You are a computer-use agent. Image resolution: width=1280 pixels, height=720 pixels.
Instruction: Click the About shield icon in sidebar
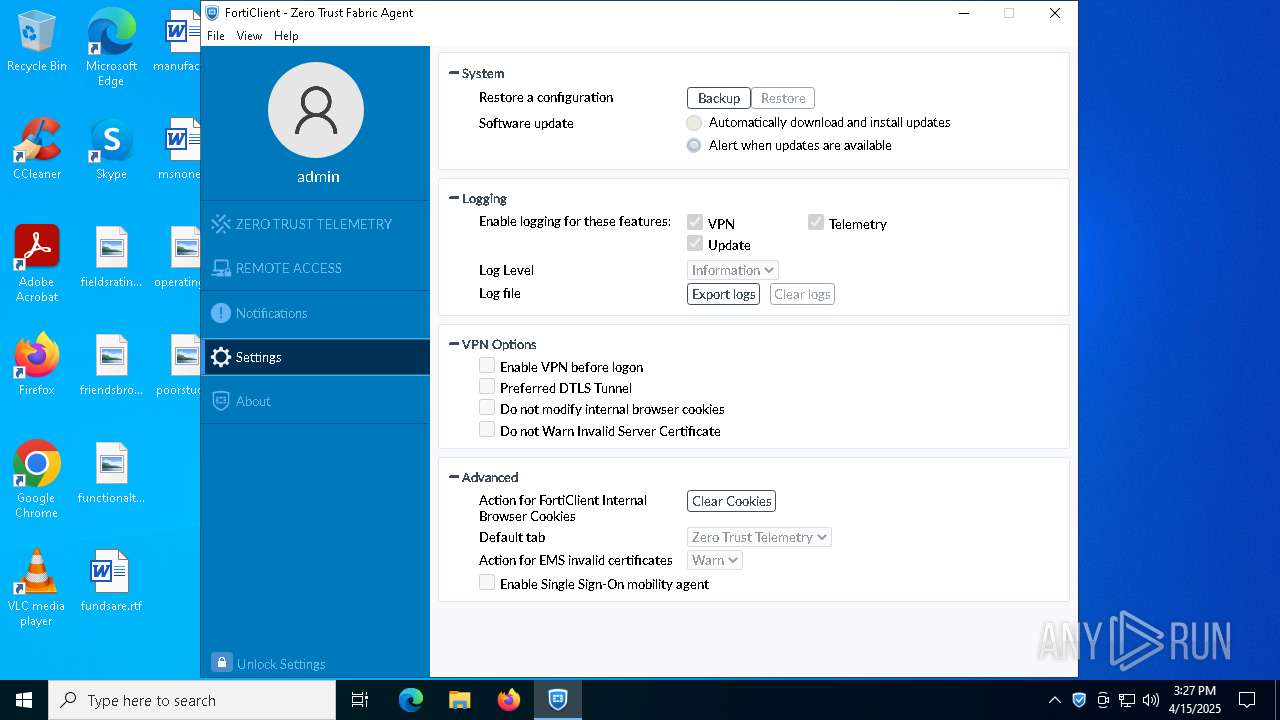tap(221, 401)
